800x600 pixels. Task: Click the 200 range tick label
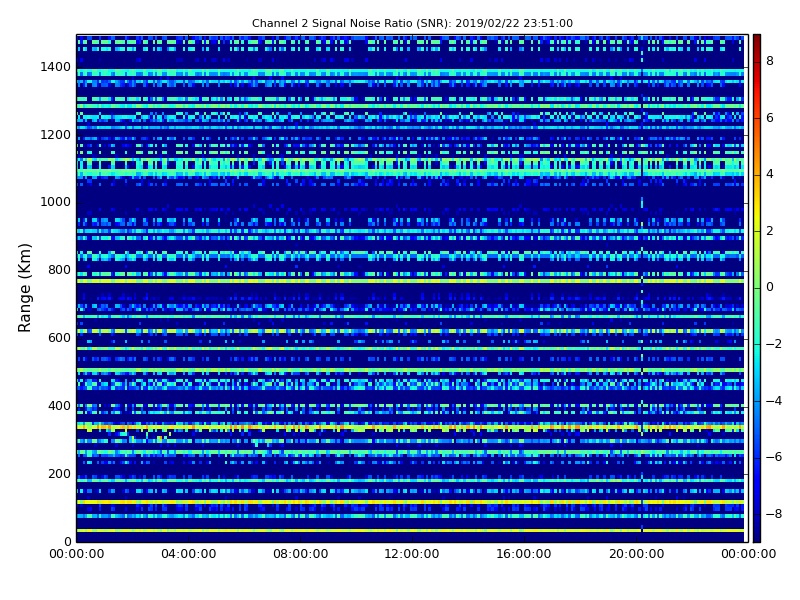click(x=59, y=473)
